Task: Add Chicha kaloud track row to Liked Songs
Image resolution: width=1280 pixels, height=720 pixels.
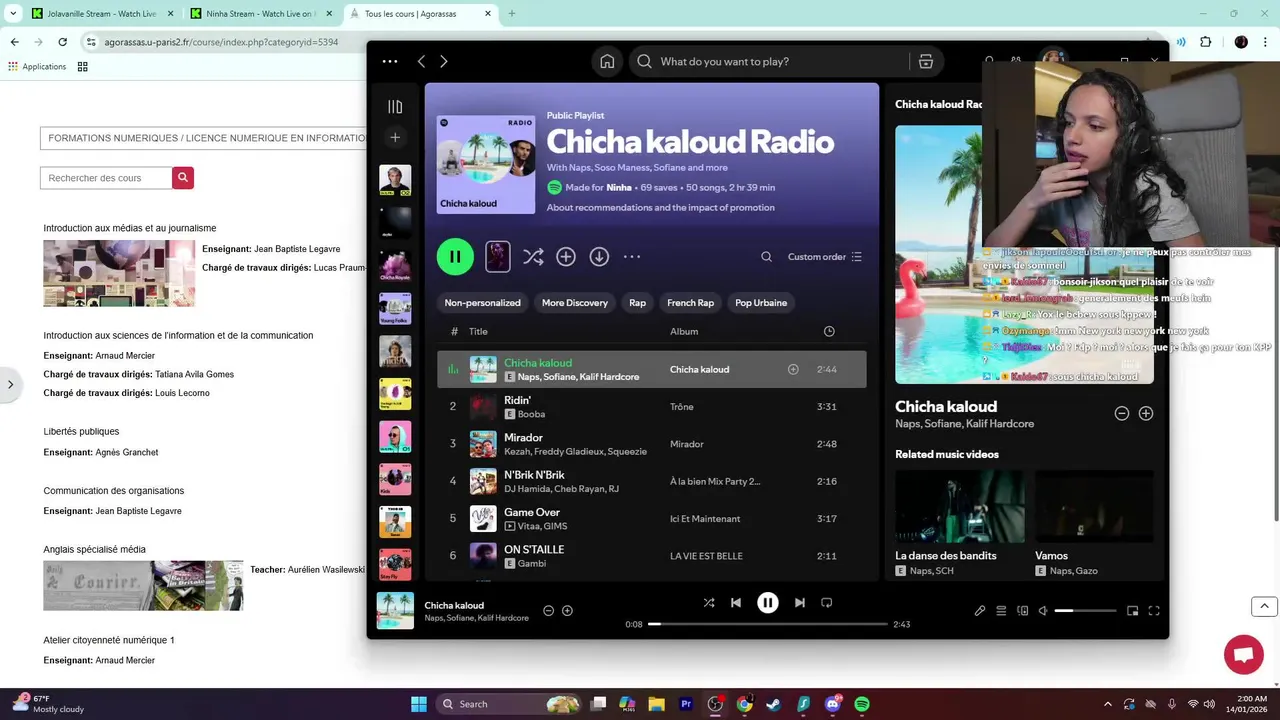Action: click(x=793, y=369)
